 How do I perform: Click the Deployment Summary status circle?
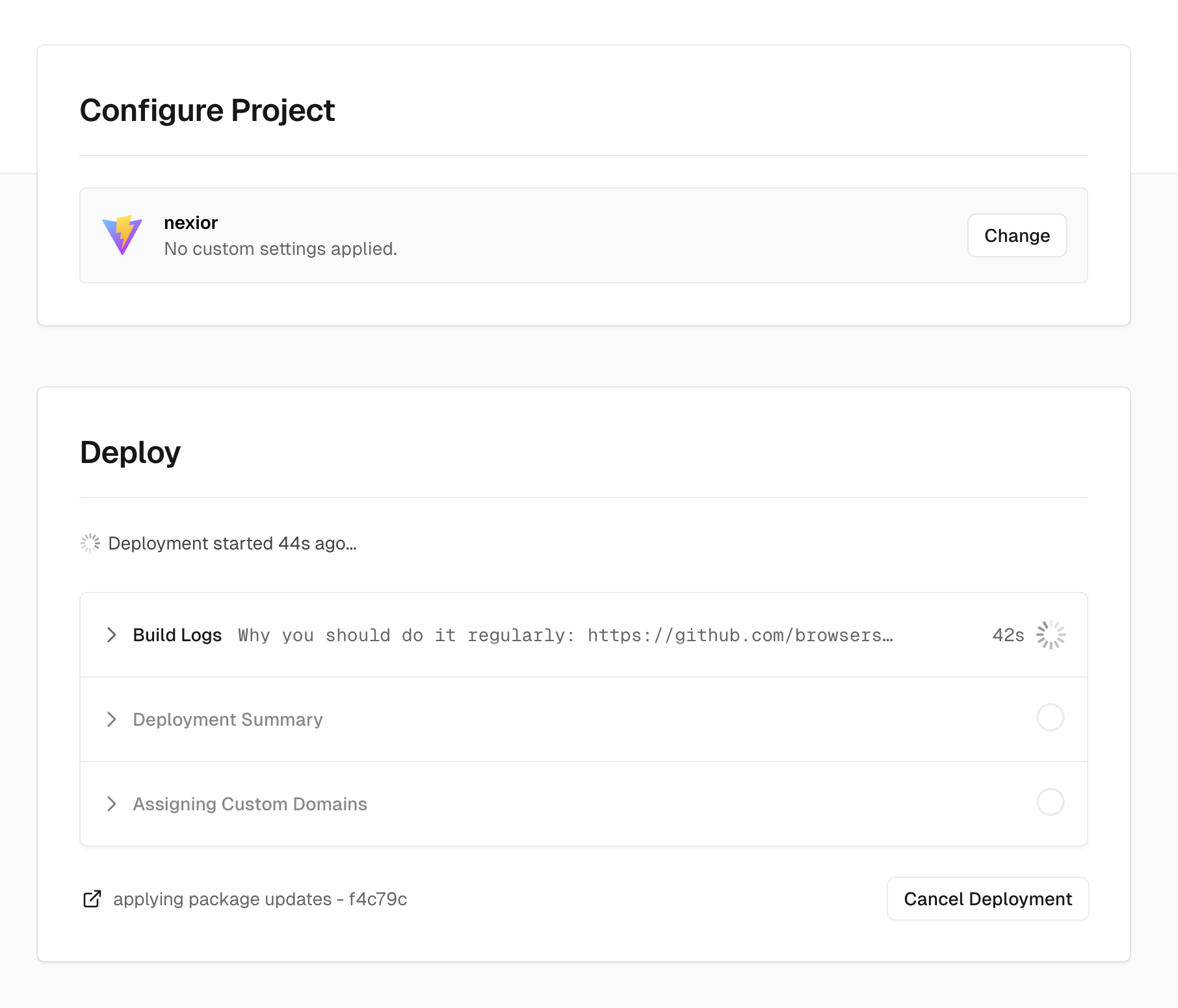point(1051,717)
